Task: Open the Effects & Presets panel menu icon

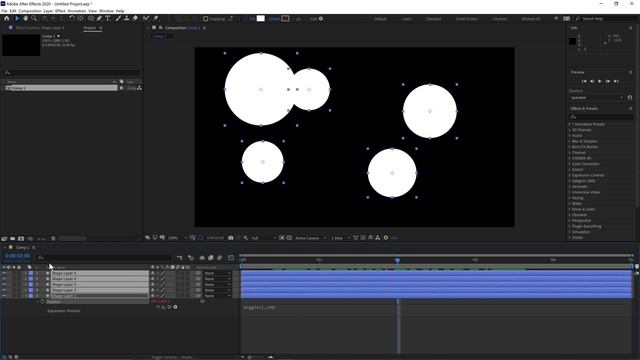Action: (x=631, y=109)
